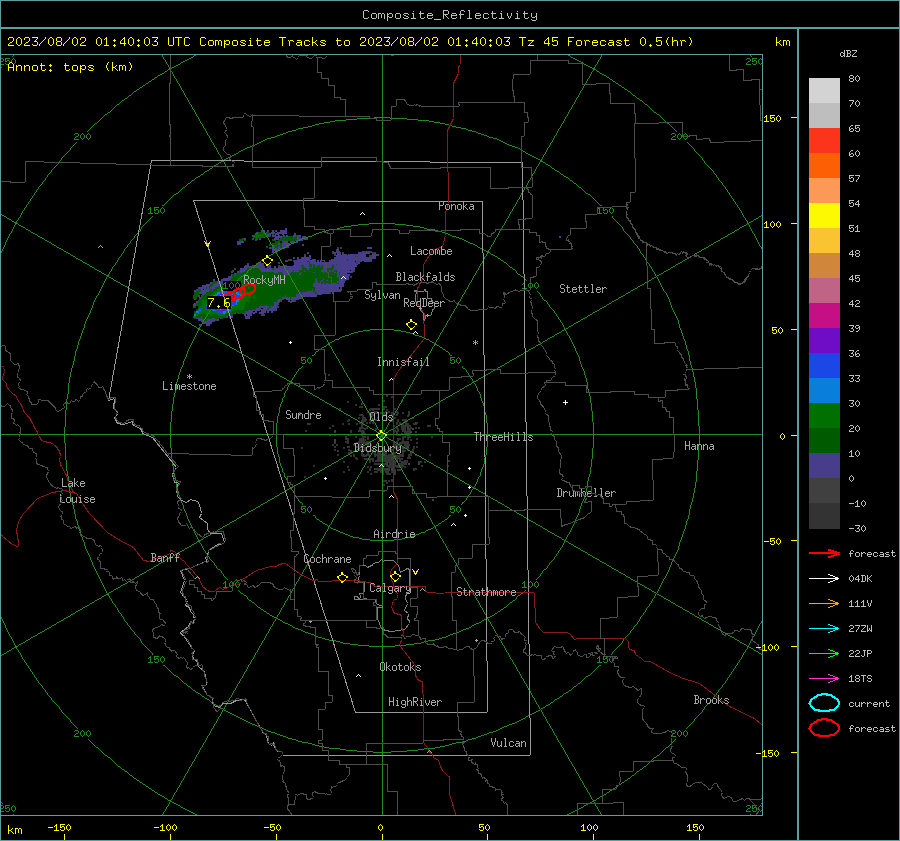Select the Hanna label
Screen dimensions: 900x841
[699, 446]
